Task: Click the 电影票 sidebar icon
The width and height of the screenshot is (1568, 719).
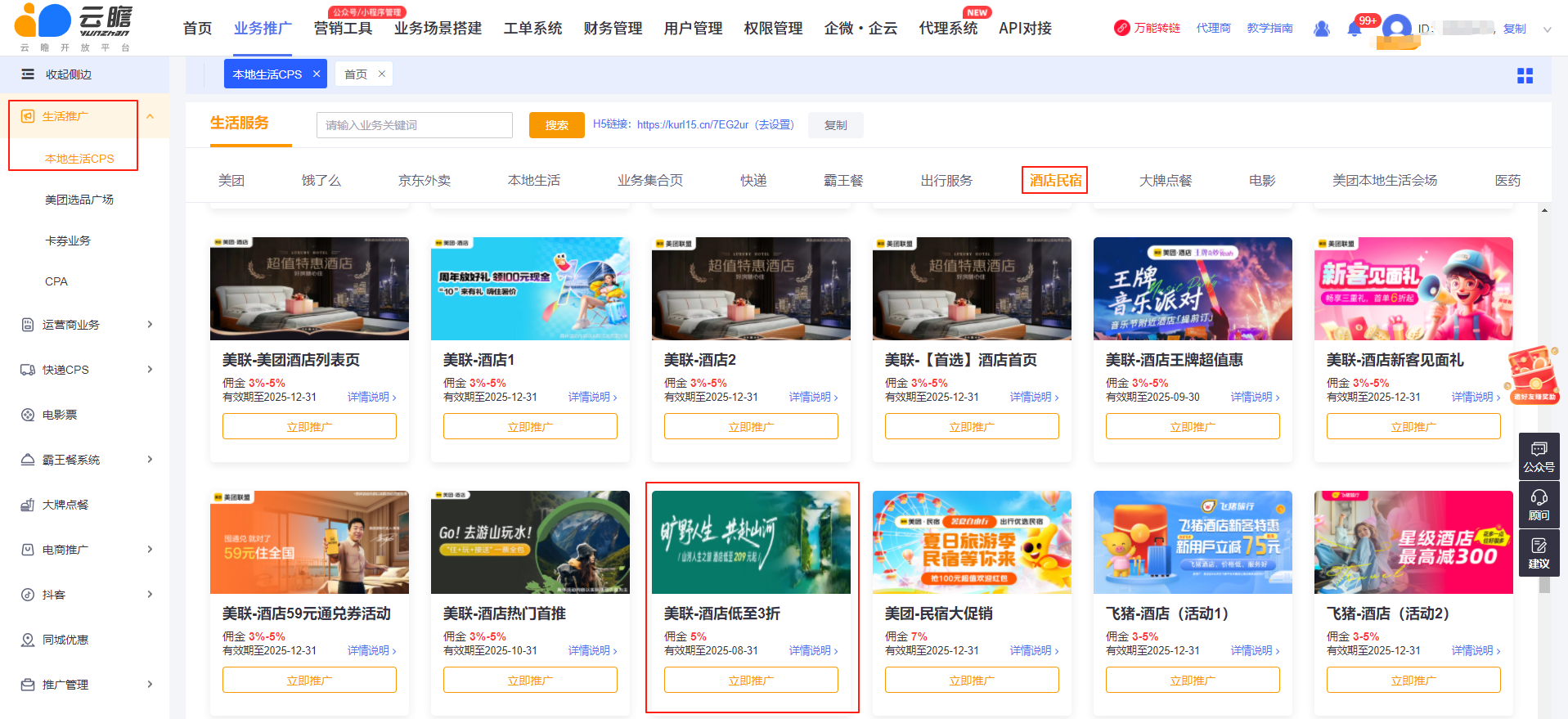Action: (x=28, y=415)
